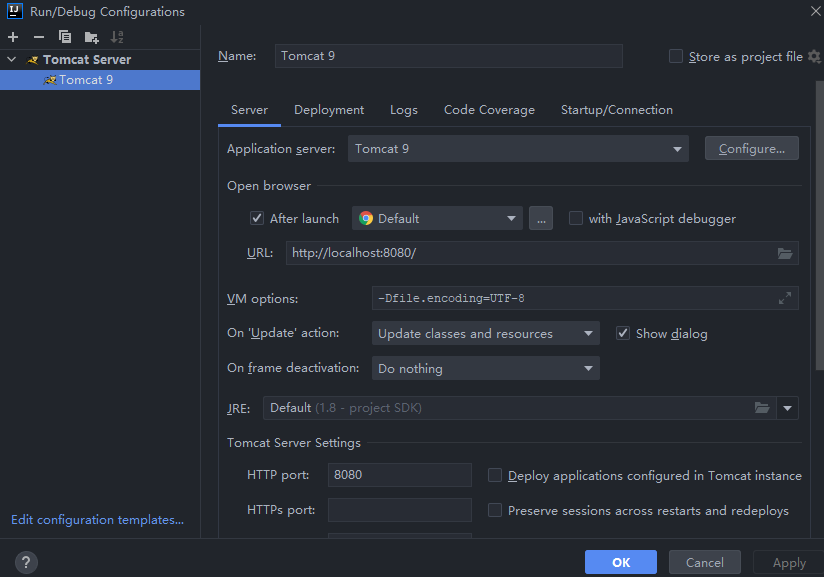Open the Application server dropdown
Screen dimensions: 824x577
(x=518, y=149)
